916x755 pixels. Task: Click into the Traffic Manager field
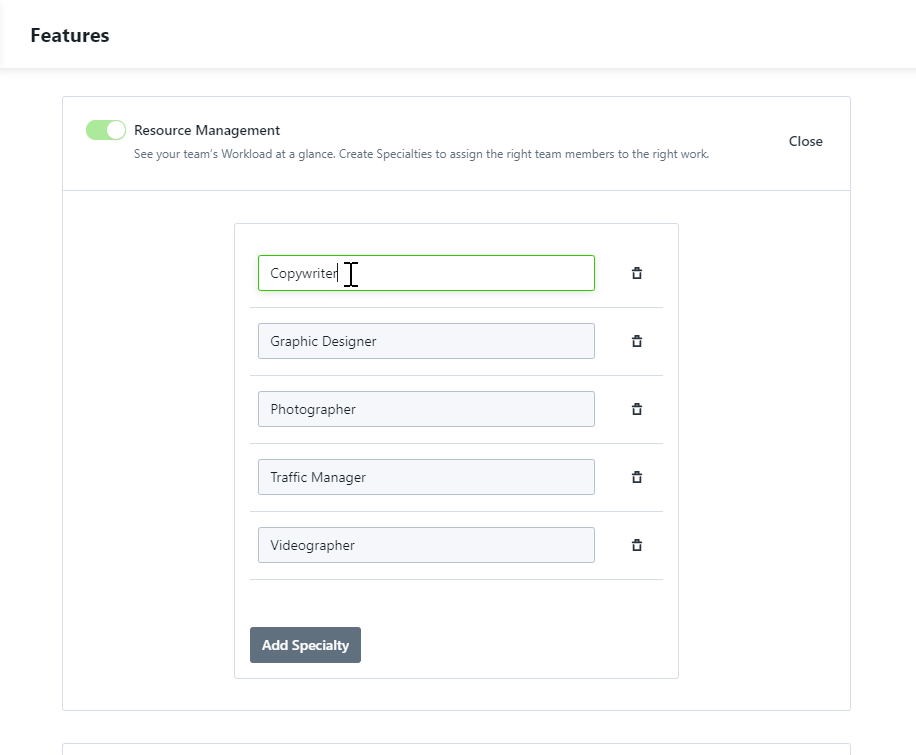(x=426, y=477)
